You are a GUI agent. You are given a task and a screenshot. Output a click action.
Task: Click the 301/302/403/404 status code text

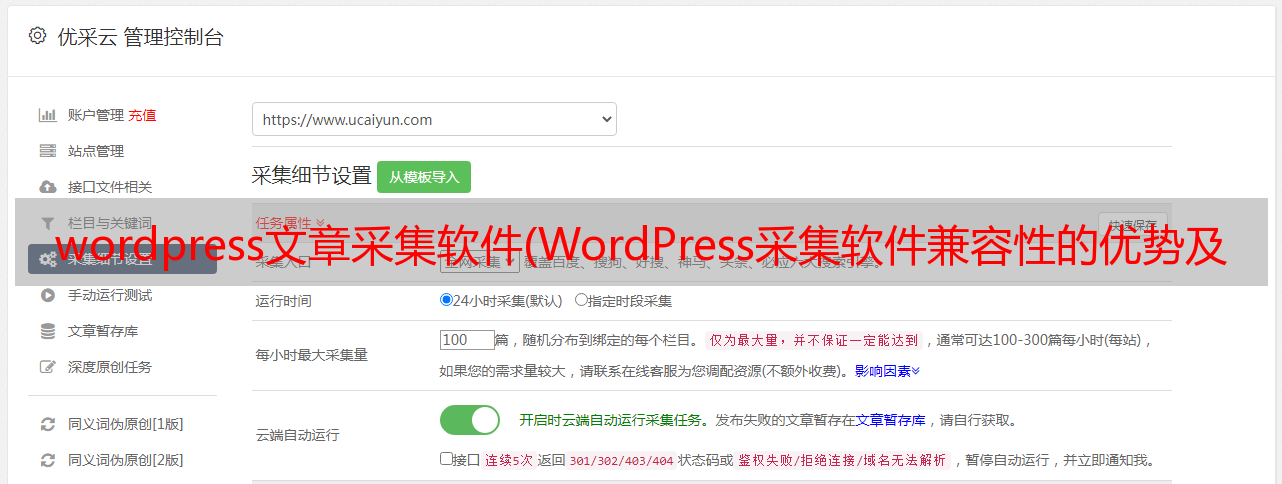(621, 460)
